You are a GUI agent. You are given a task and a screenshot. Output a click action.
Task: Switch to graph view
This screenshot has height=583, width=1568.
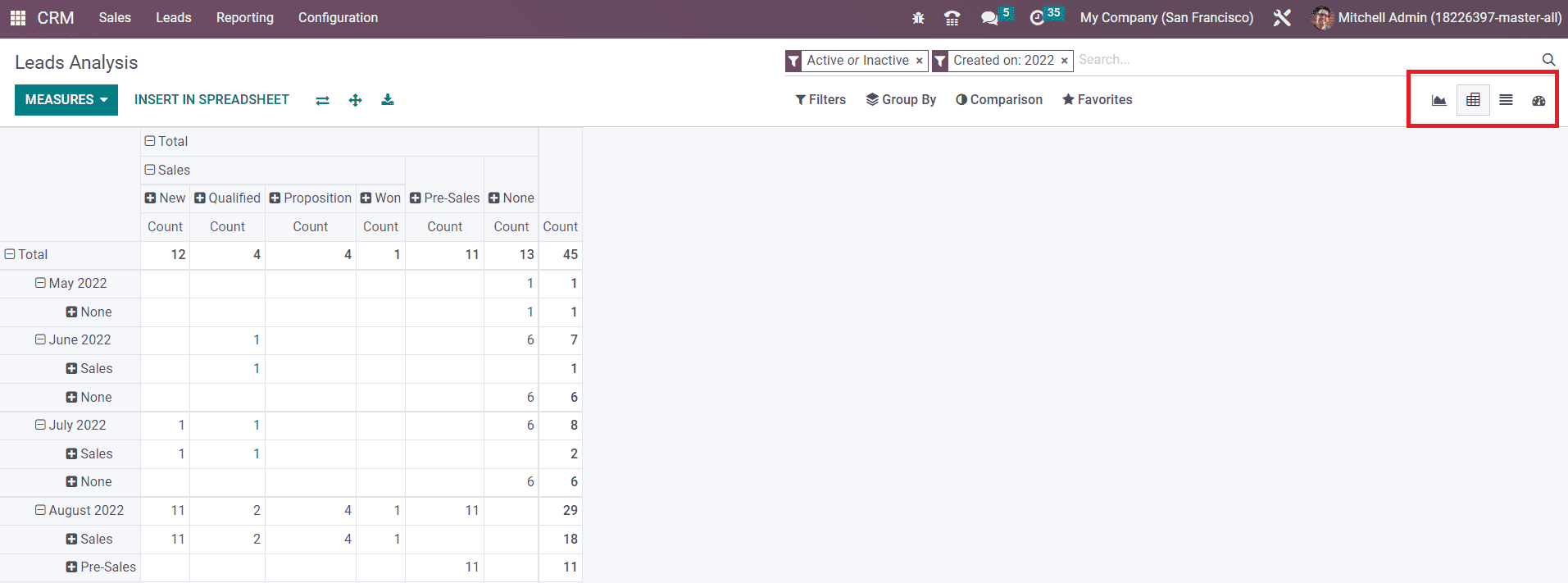(1438, 100)
